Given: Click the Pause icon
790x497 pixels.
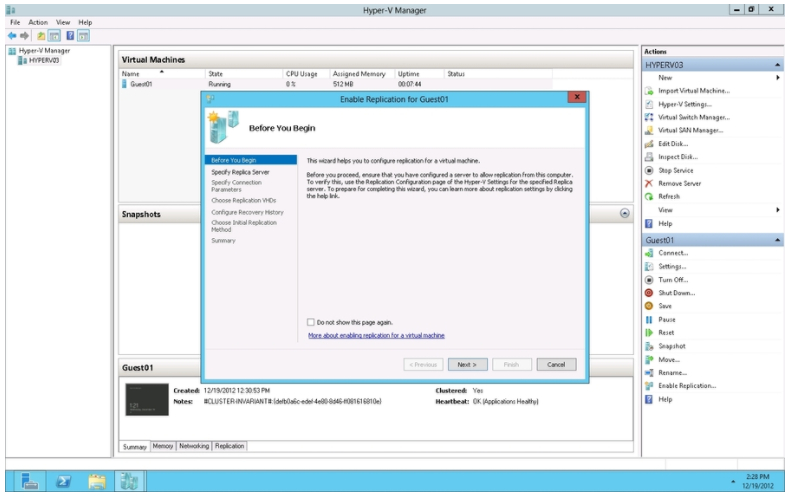Looking at the screenshot, I should 649,320.
